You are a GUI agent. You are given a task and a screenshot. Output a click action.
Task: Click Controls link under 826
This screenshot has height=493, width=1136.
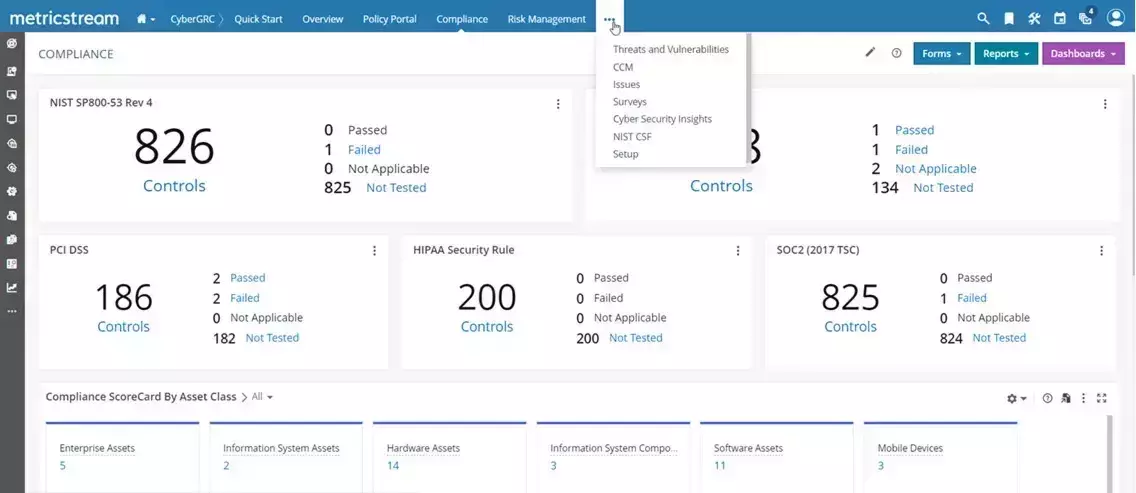tap(174, 186)
